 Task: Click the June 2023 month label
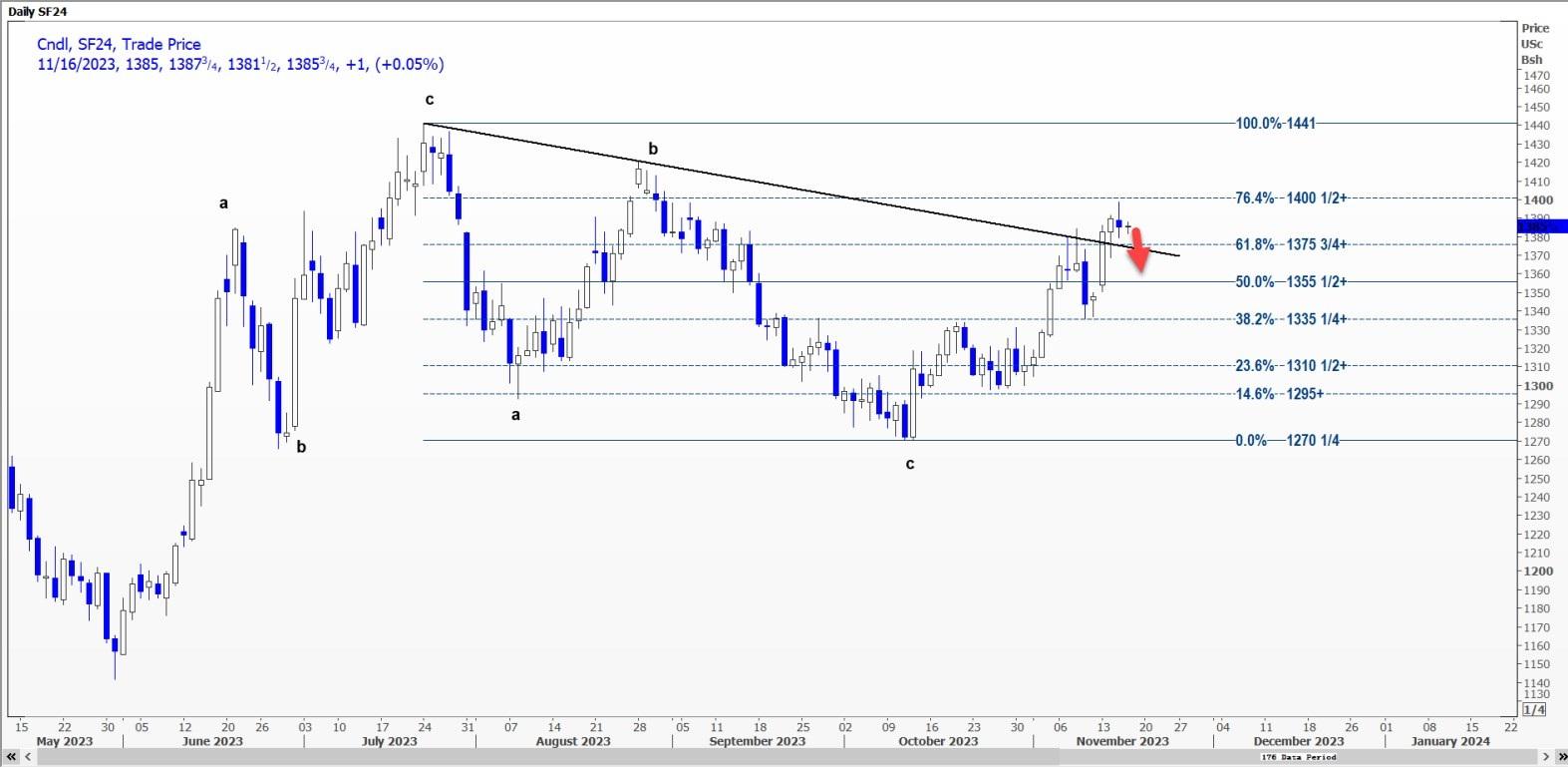click(x=212, y=741)
